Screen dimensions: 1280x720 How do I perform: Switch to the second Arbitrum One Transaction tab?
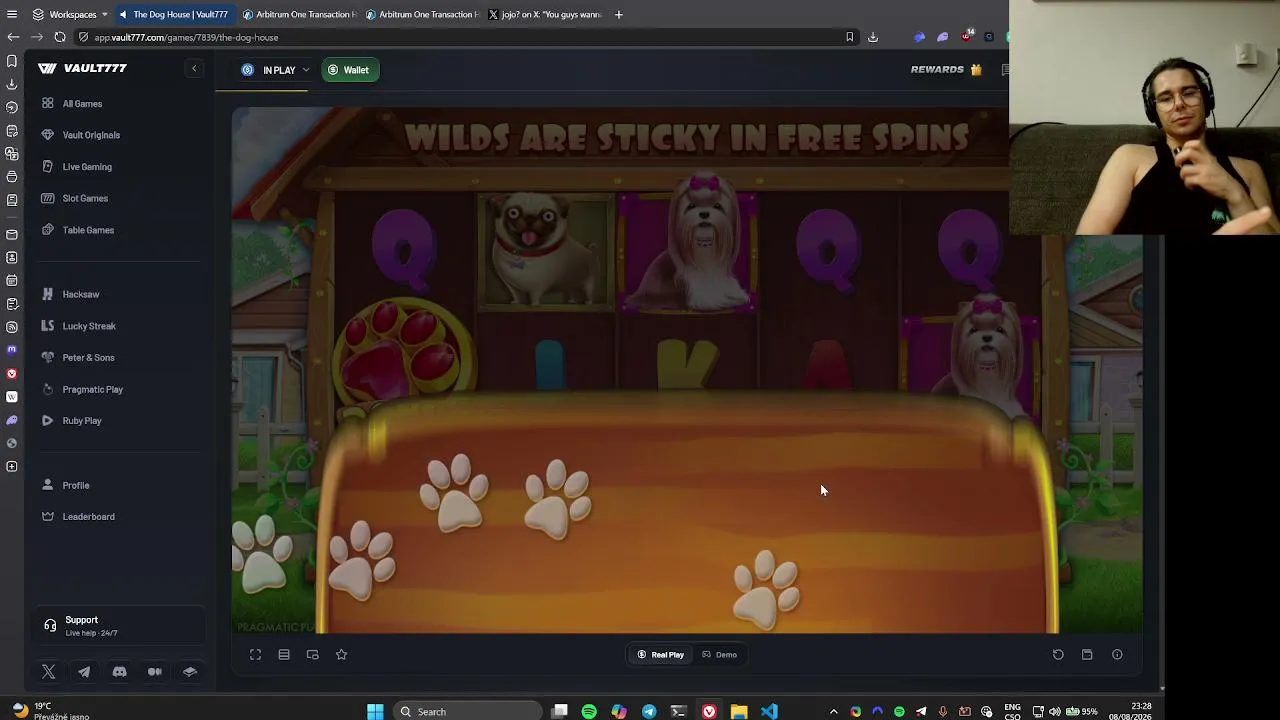422,14
